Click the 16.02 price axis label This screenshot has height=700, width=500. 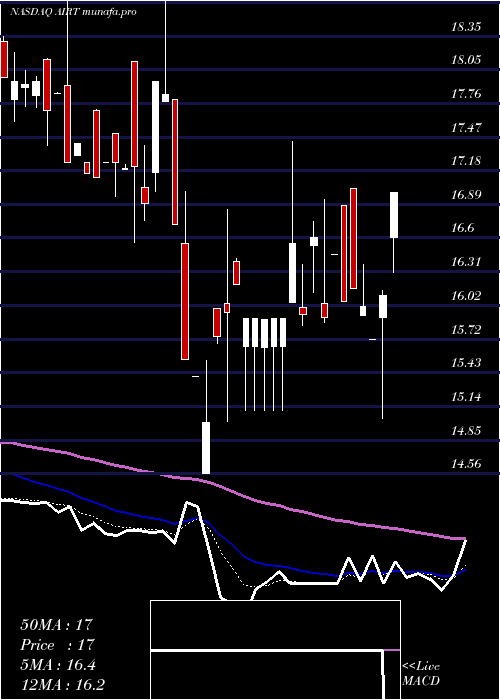point(466,296)
